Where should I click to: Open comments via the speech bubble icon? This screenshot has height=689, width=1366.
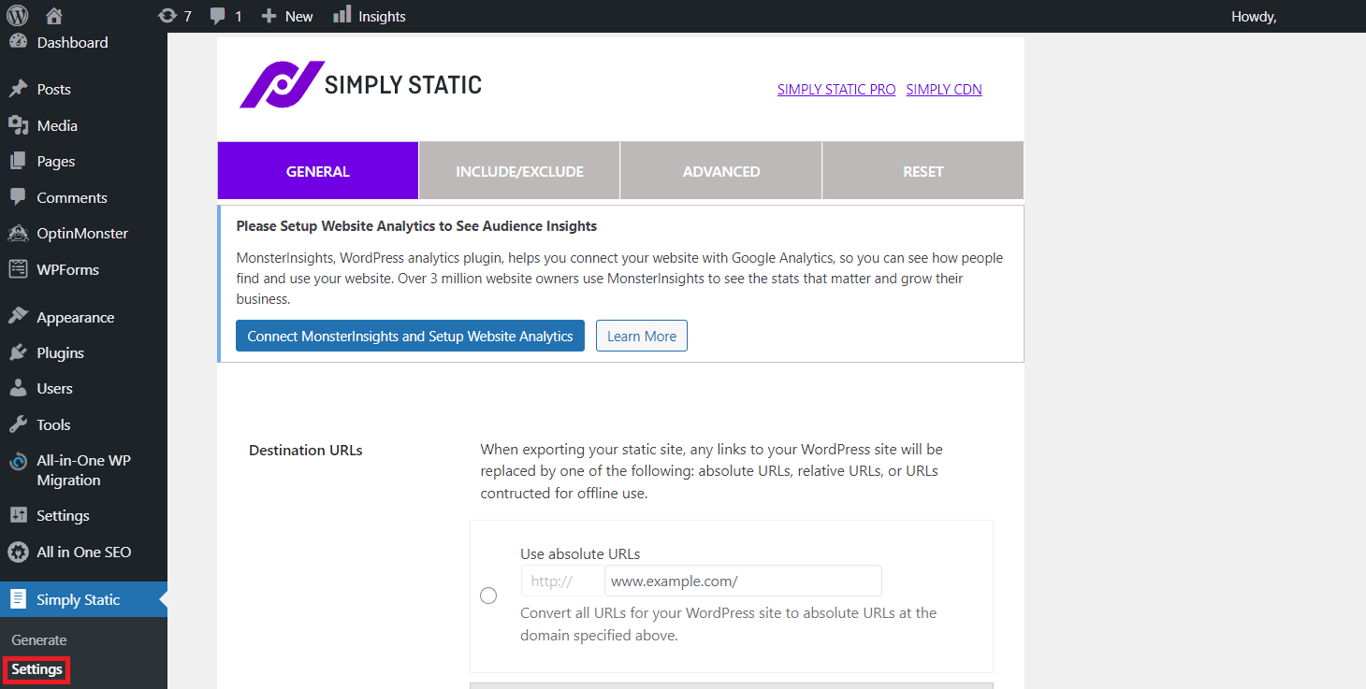(216, 15)
